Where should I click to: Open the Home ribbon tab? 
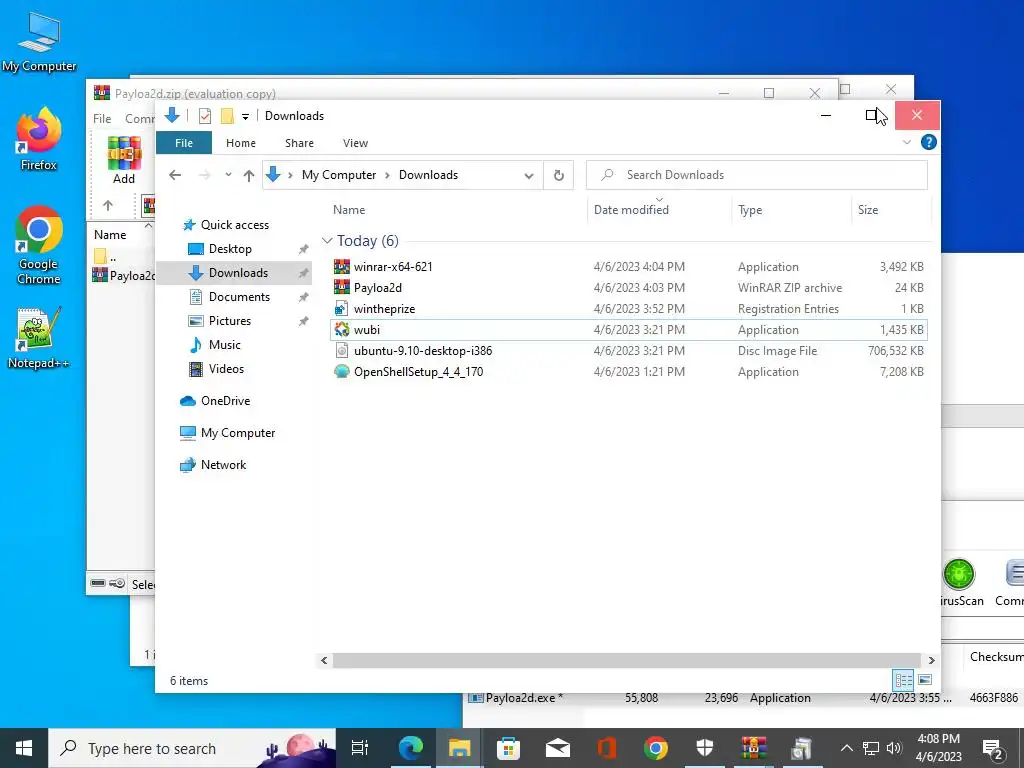pyautogui.click(x=241, y=143)
